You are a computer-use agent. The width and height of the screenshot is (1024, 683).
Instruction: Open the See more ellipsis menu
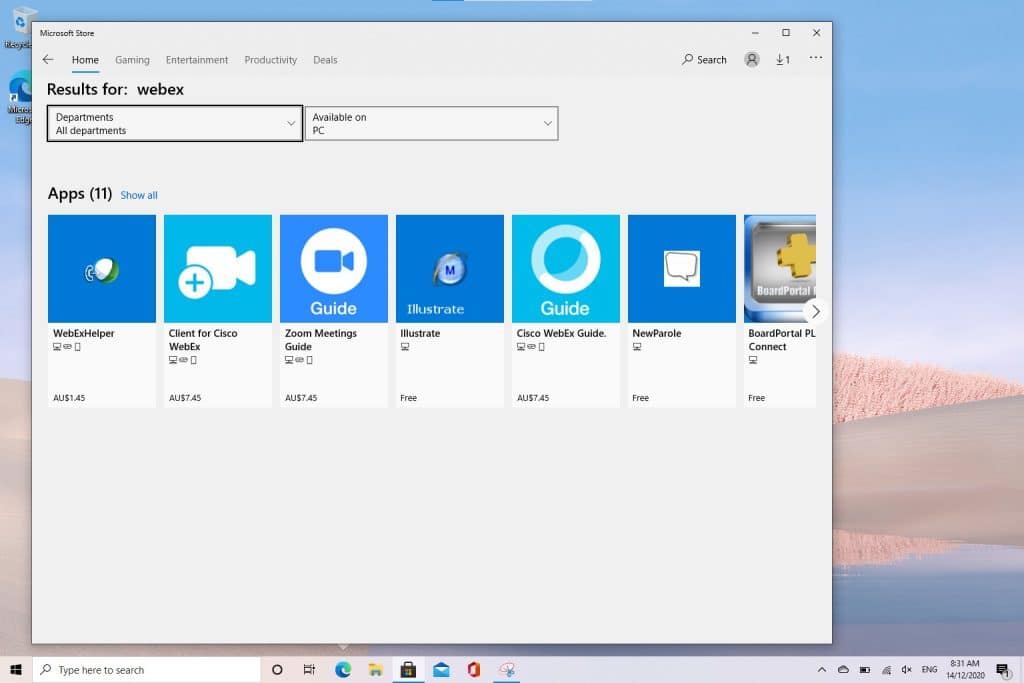tap(815, 59)
